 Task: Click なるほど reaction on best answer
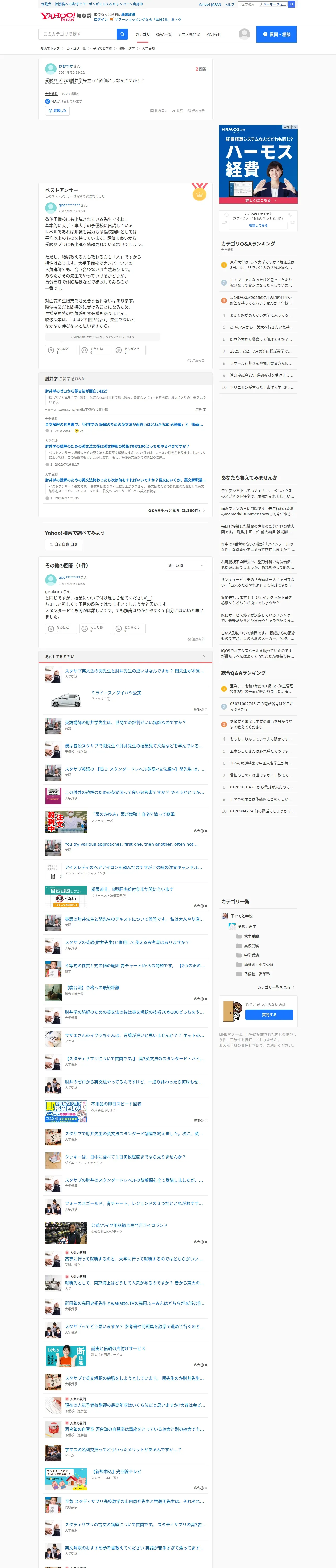click(x=61, y=350)
